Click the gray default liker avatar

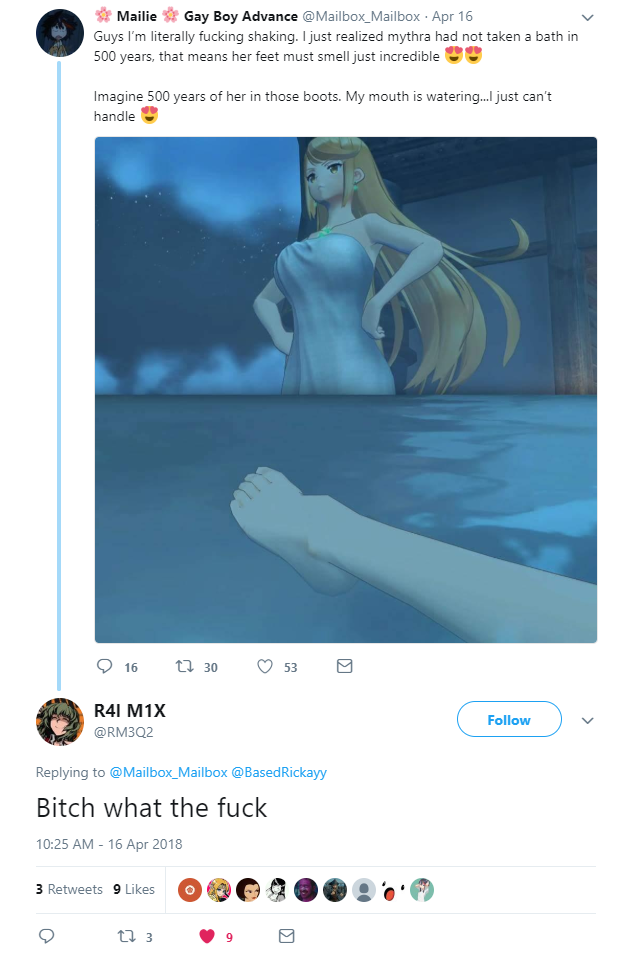coord(364,890)
